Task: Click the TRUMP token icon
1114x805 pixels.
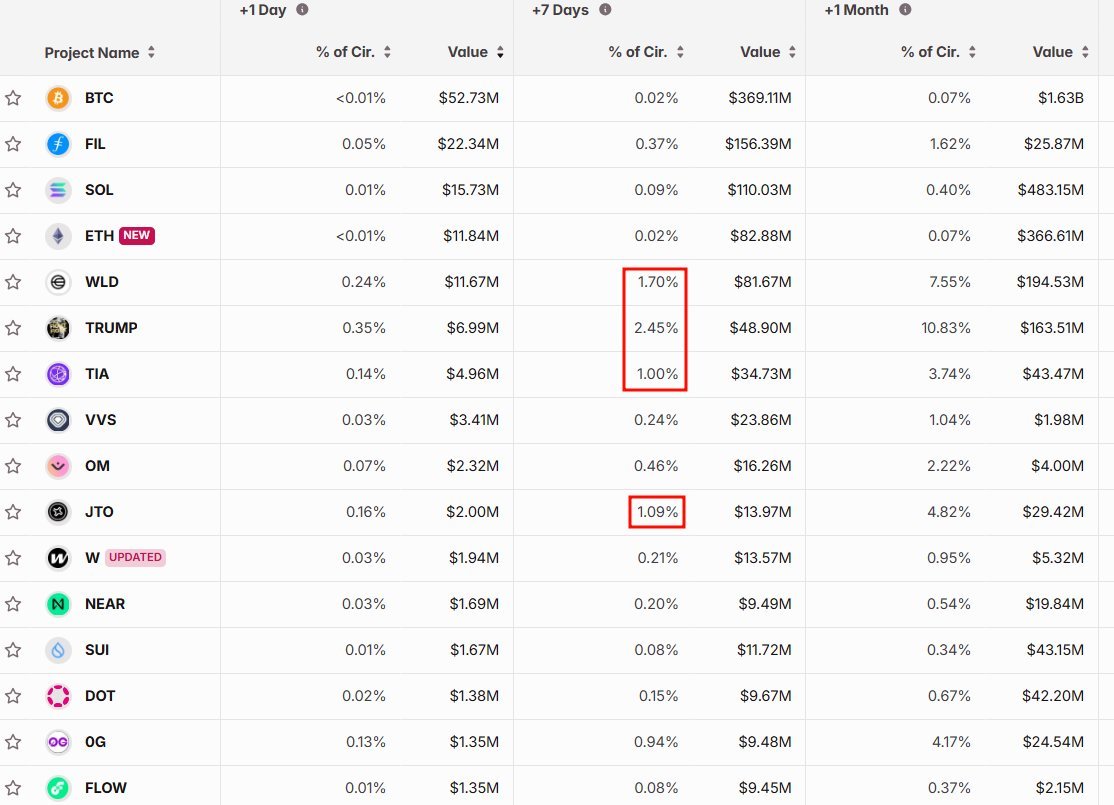Action: click(x=59, y=328)
